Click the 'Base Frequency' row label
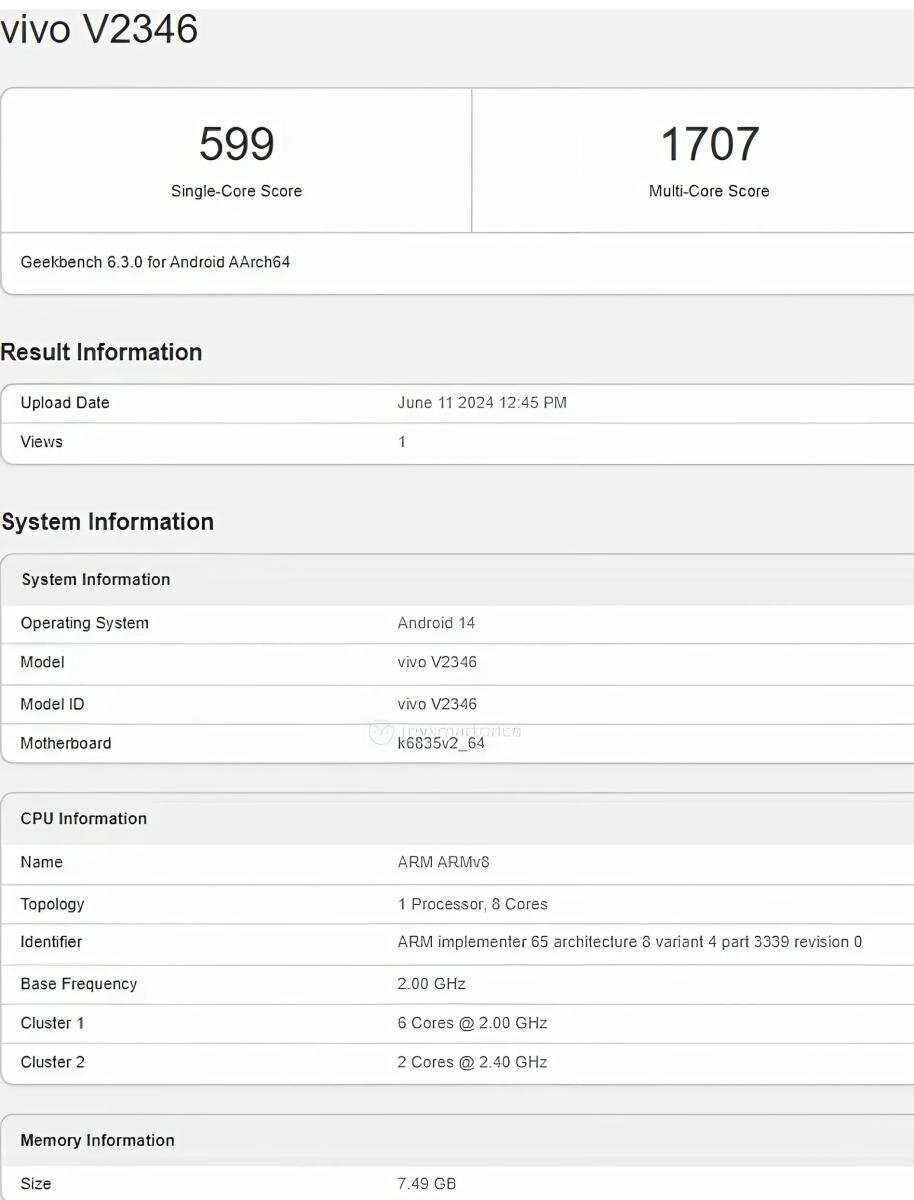The height and width of the screenshot is (1200, 914). [x=79, y=984]
